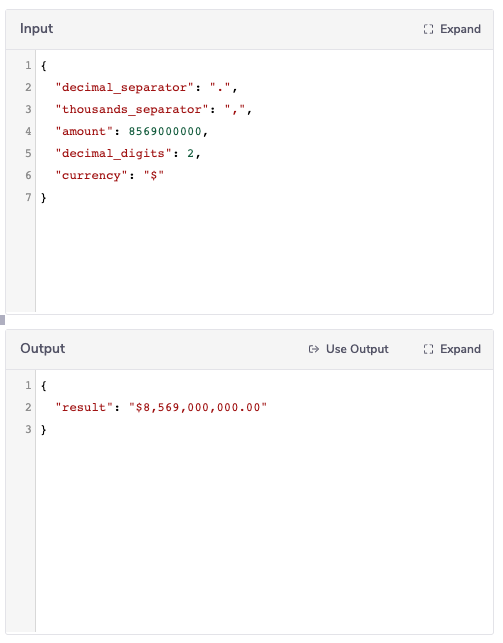The width and height of the screenshot is (503, 643).
Task: Click the thousands_separator value ","
Action: (235, 109)
